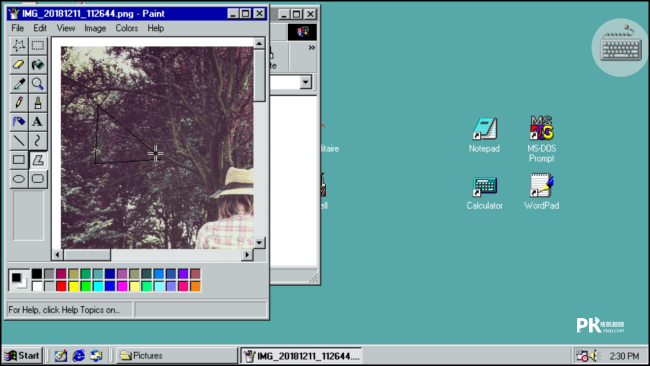Viewport: 650px width, 366px height.
Task: Click the horizontal scrollbar right arrow
Action: (x=247, y=255)
